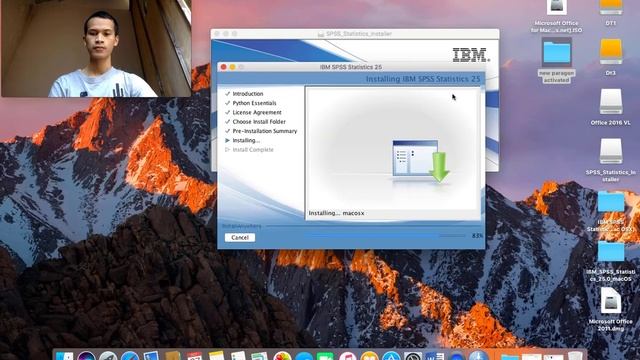Open iBooks from the Dock
The width and height of the screenshot is (640, 360).
point(369,356)
